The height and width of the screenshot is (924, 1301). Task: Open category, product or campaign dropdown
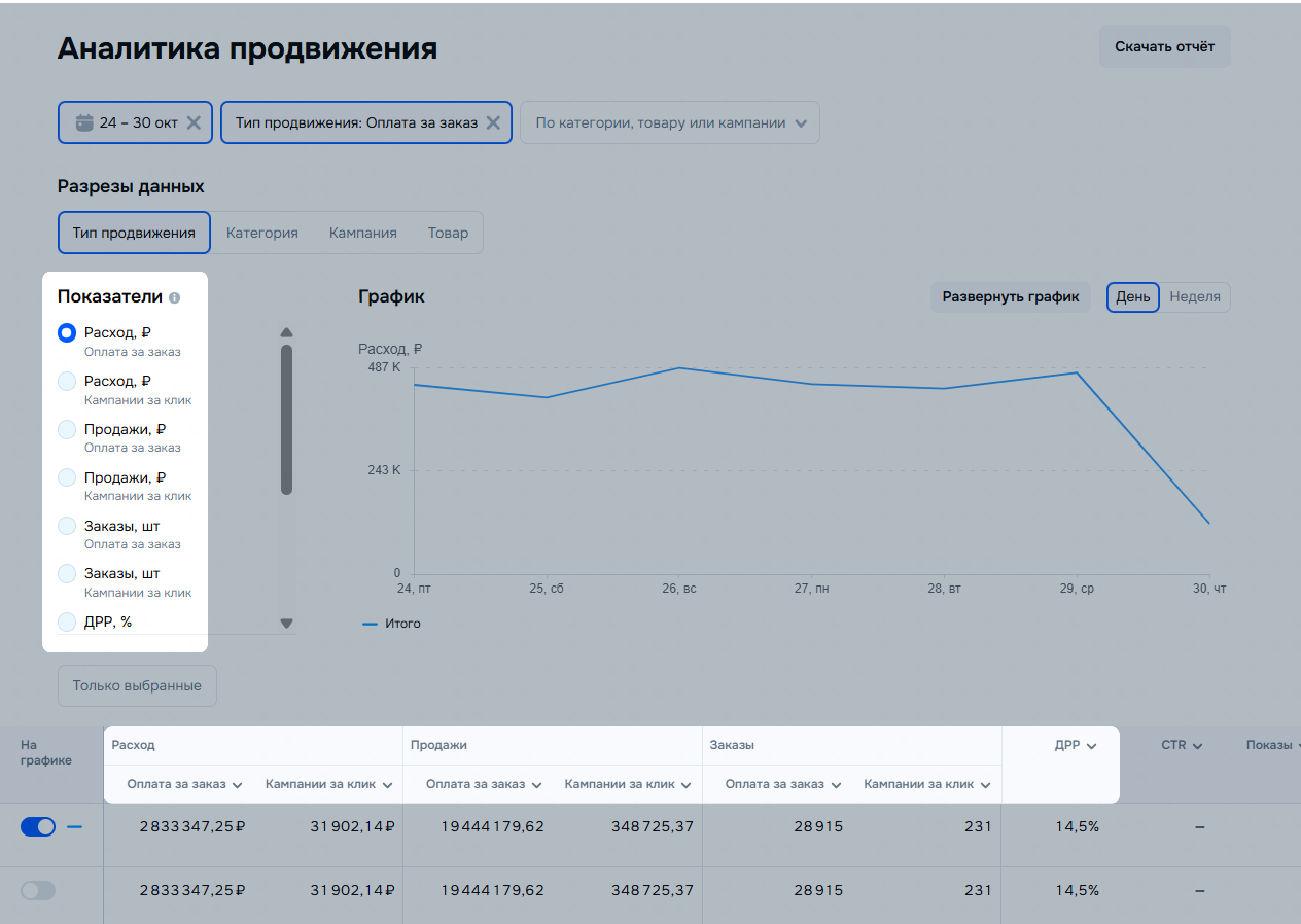tap(669, 123)
